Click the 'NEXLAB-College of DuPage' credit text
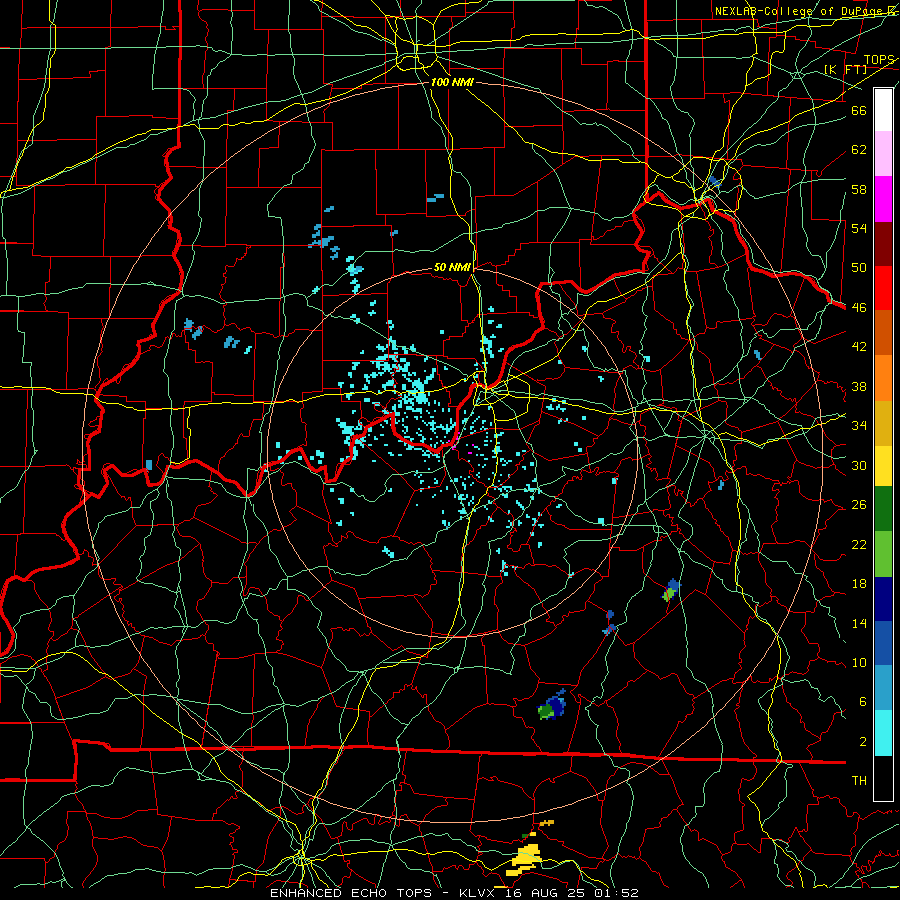 800,11
